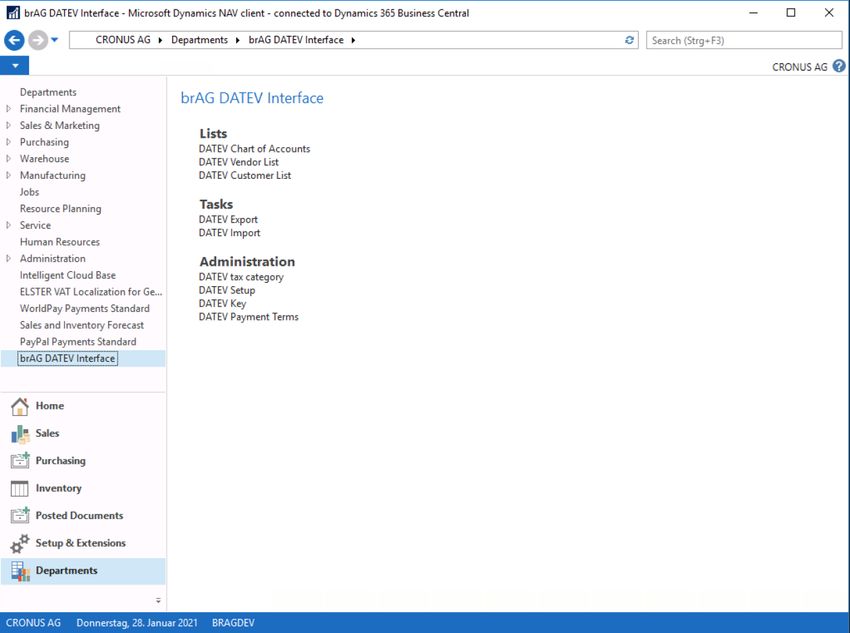Expand the Financial Management tree node
Viewport: 850px width, 633px height.
tap(8, 109)
